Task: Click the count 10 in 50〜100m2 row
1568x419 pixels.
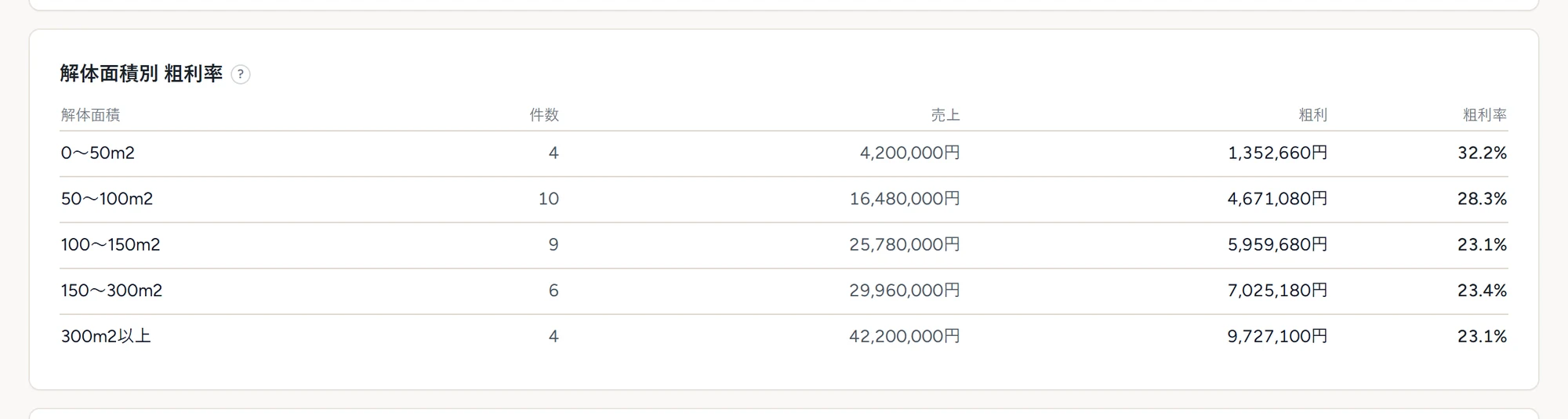Action: [549, 199]
